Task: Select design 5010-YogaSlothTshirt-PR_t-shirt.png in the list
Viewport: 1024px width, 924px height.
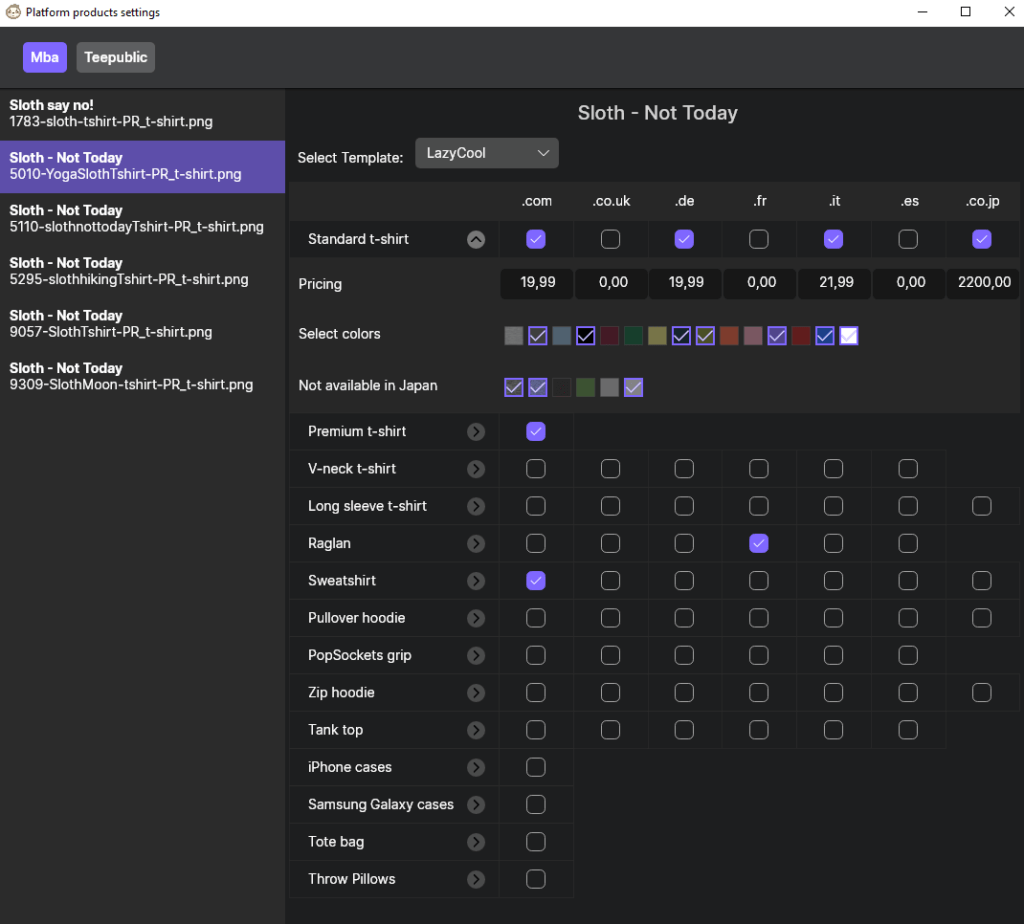Action: [x=142, y=167]
